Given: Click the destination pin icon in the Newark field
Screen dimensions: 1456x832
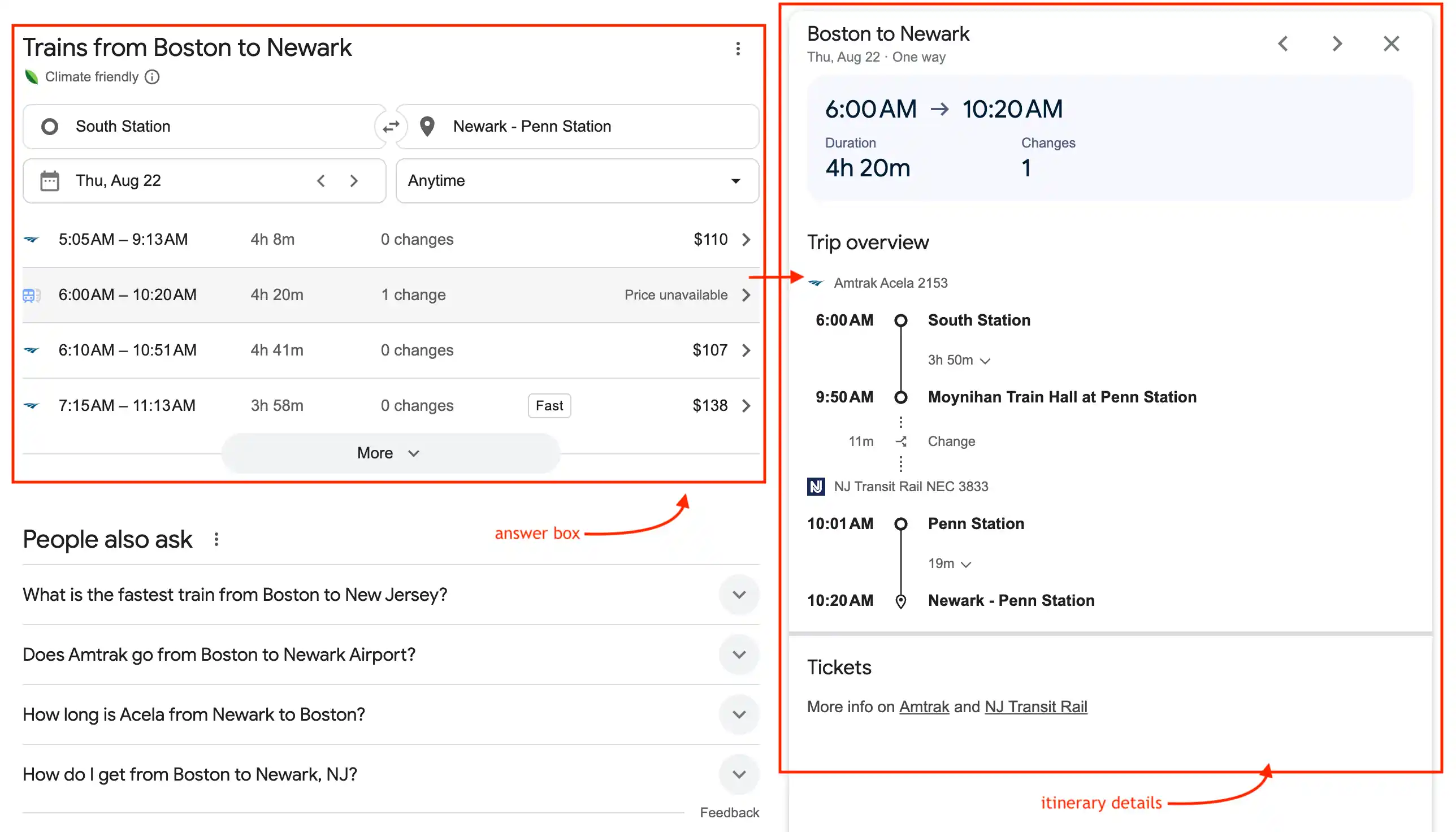Looking at the screenshot, I should [x=427, y=126].
